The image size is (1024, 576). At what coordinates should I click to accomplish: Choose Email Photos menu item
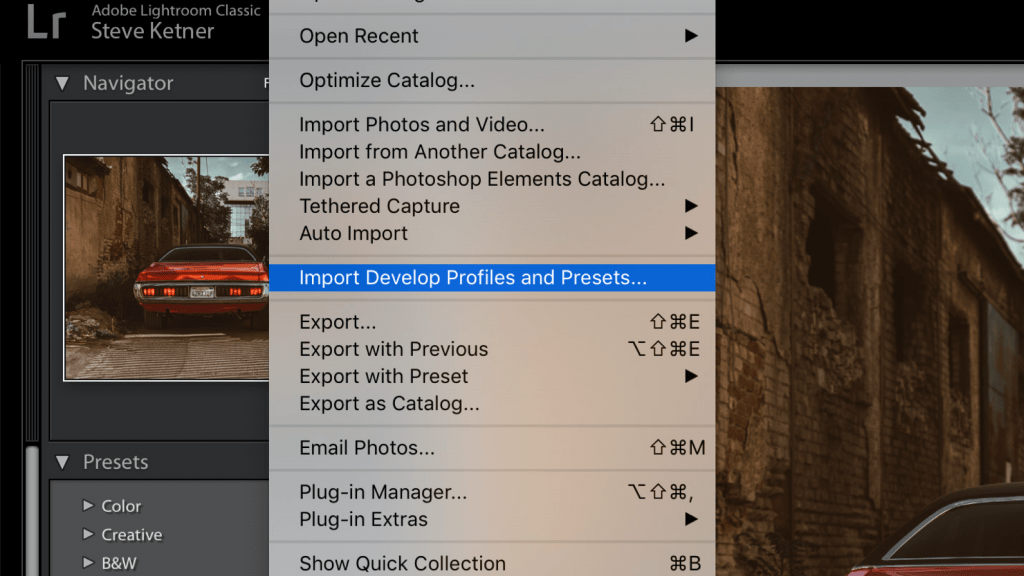367,448
